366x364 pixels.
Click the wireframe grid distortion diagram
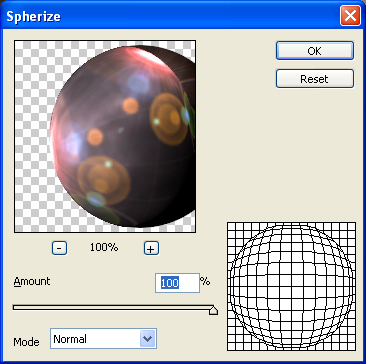pos(291,286)
